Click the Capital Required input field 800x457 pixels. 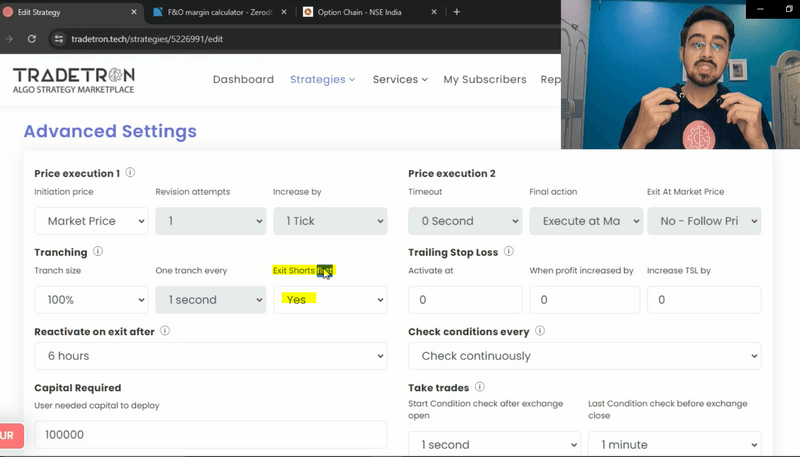tap(210, 435)
